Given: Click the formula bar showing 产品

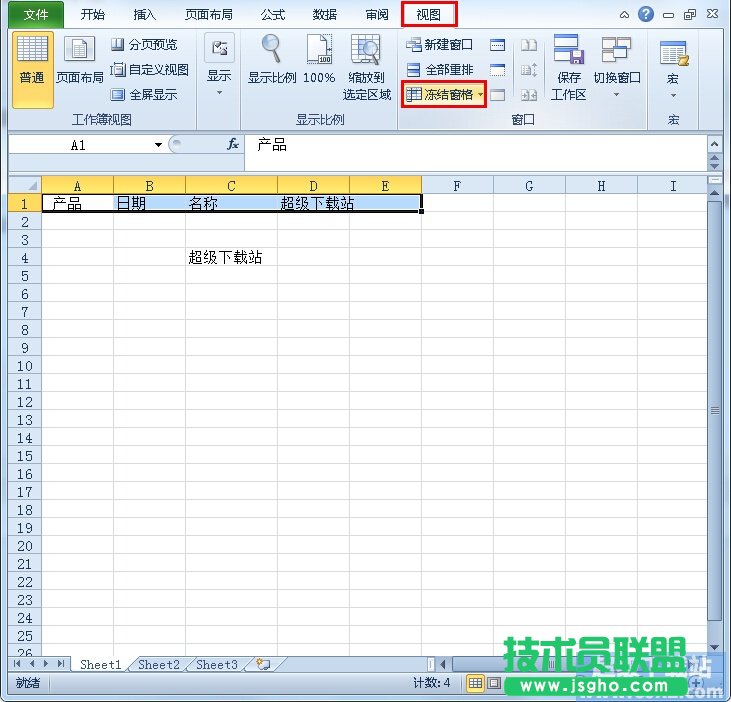Looking at the screenshot, I should pos(476,153).
